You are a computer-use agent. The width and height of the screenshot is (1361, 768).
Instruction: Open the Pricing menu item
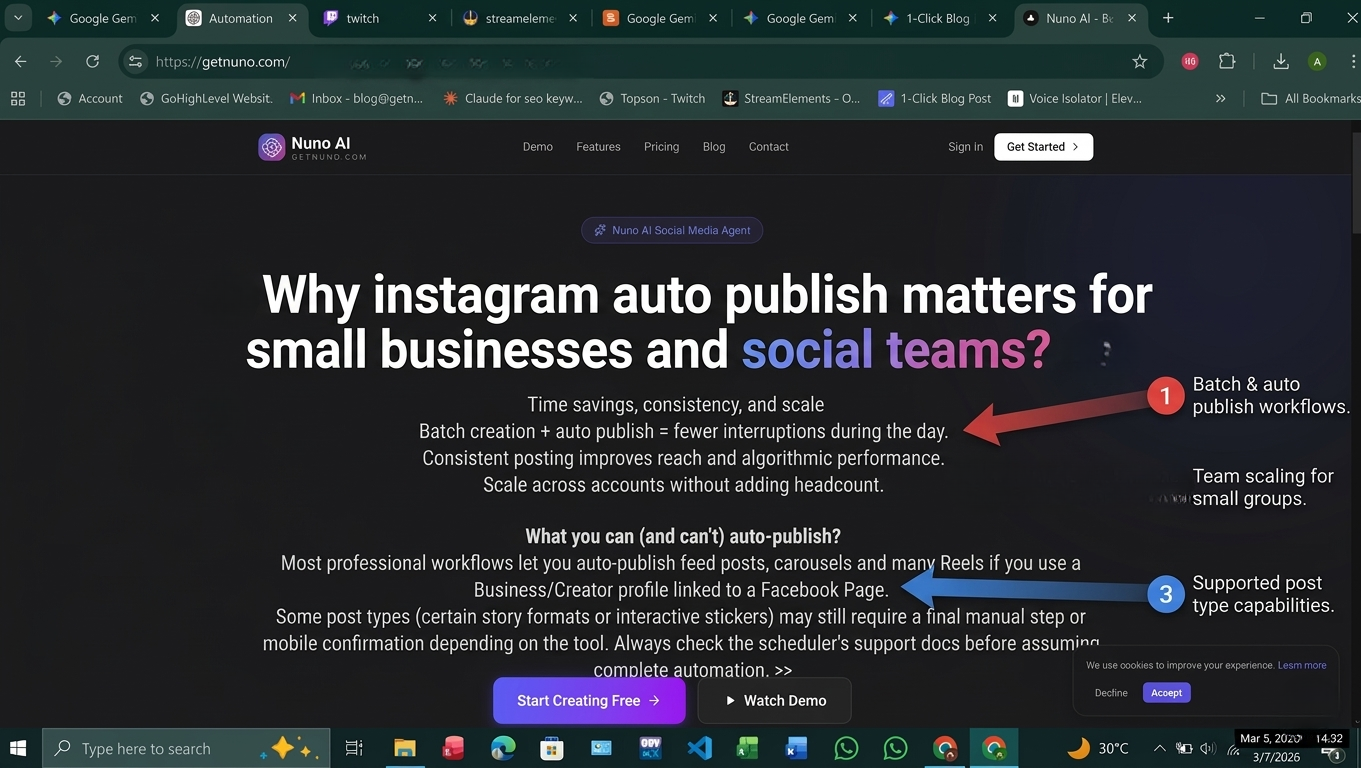661,147
